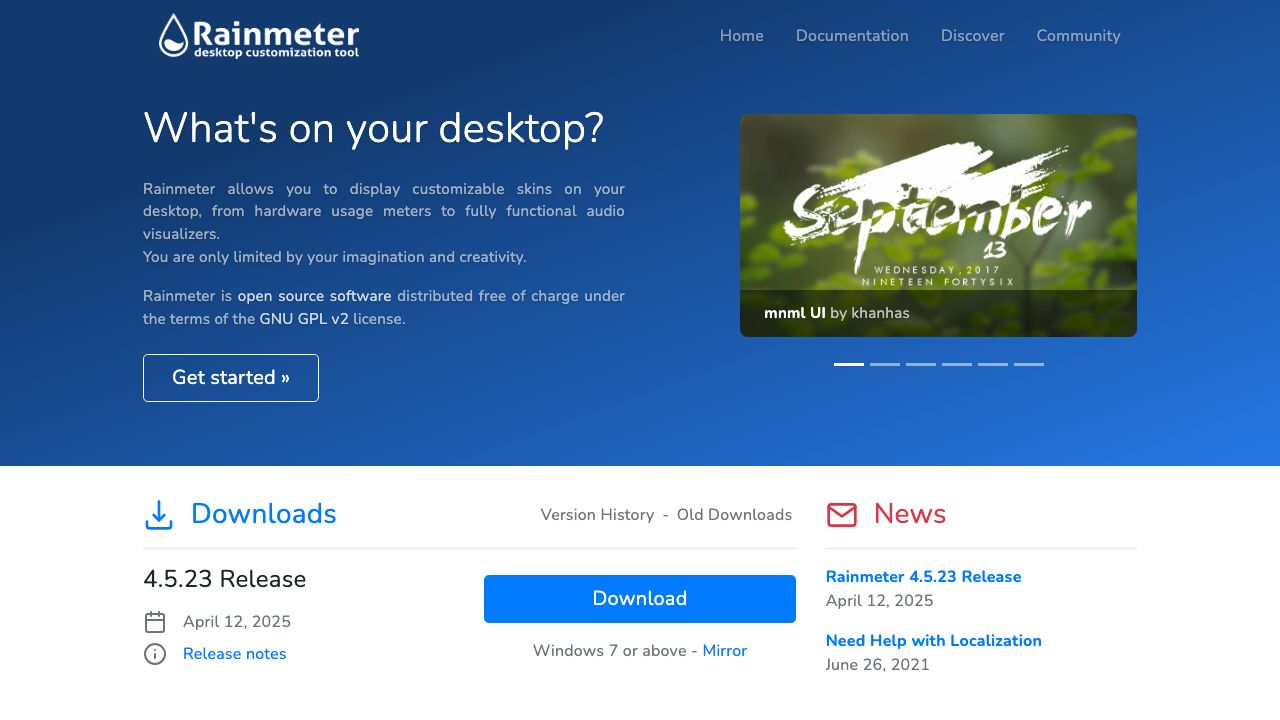Click the Downloads arrow icon

point(159,515)
